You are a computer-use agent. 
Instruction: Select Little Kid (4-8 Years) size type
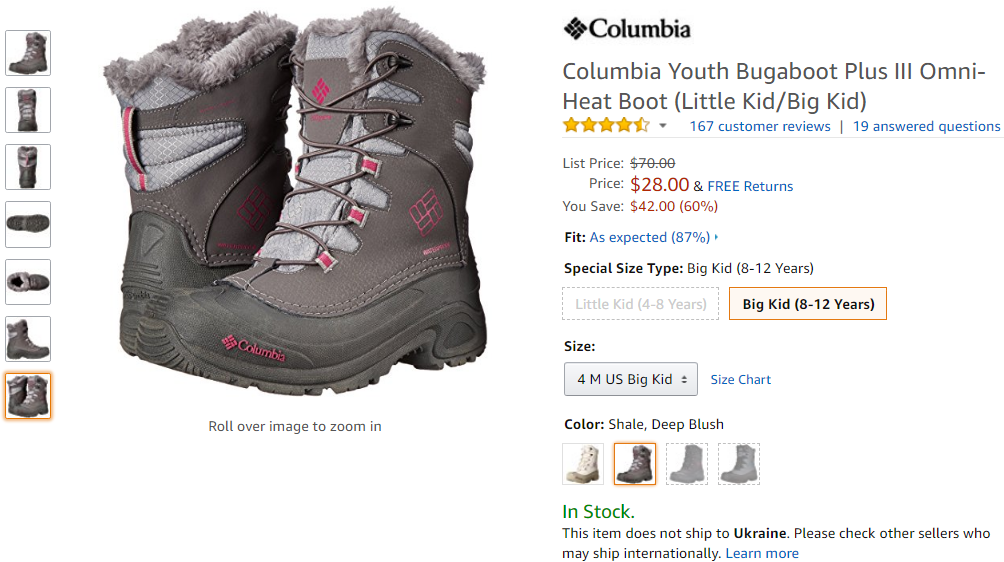coord(640,304)
